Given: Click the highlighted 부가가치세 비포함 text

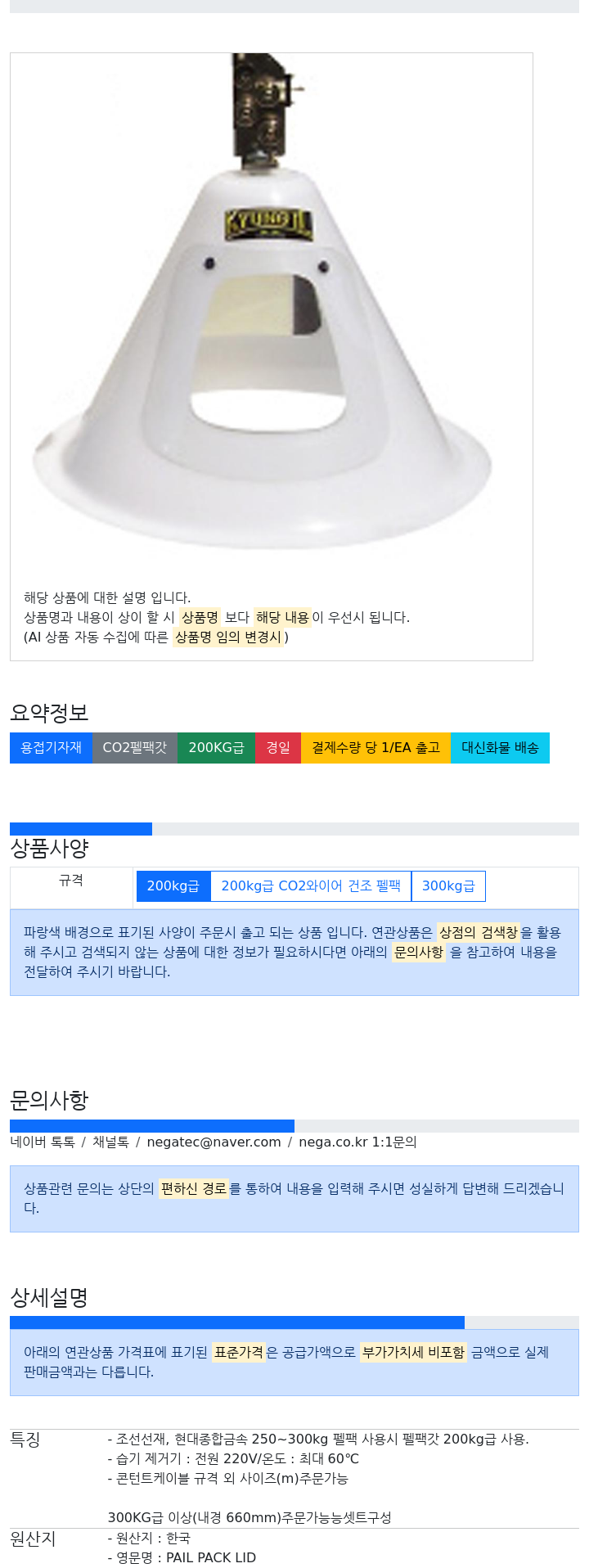Looking at the screenshot, I should point(413,1352).
